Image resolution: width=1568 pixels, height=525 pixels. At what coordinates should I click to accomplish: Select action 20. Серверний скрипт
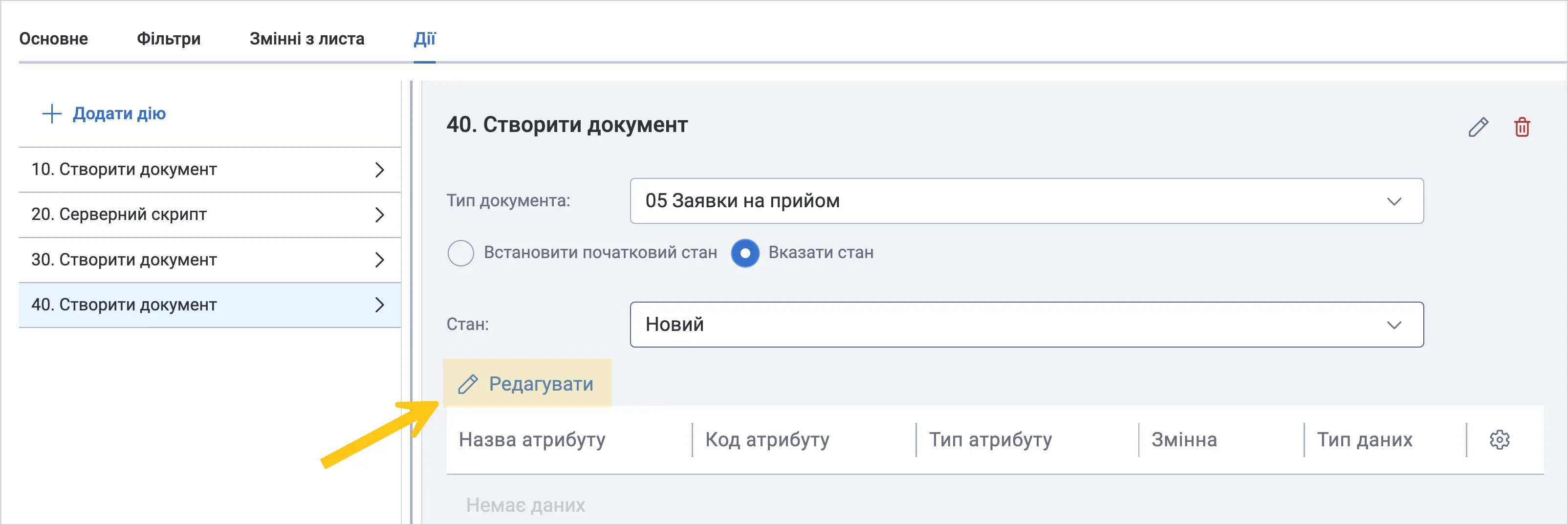[210, 215]
